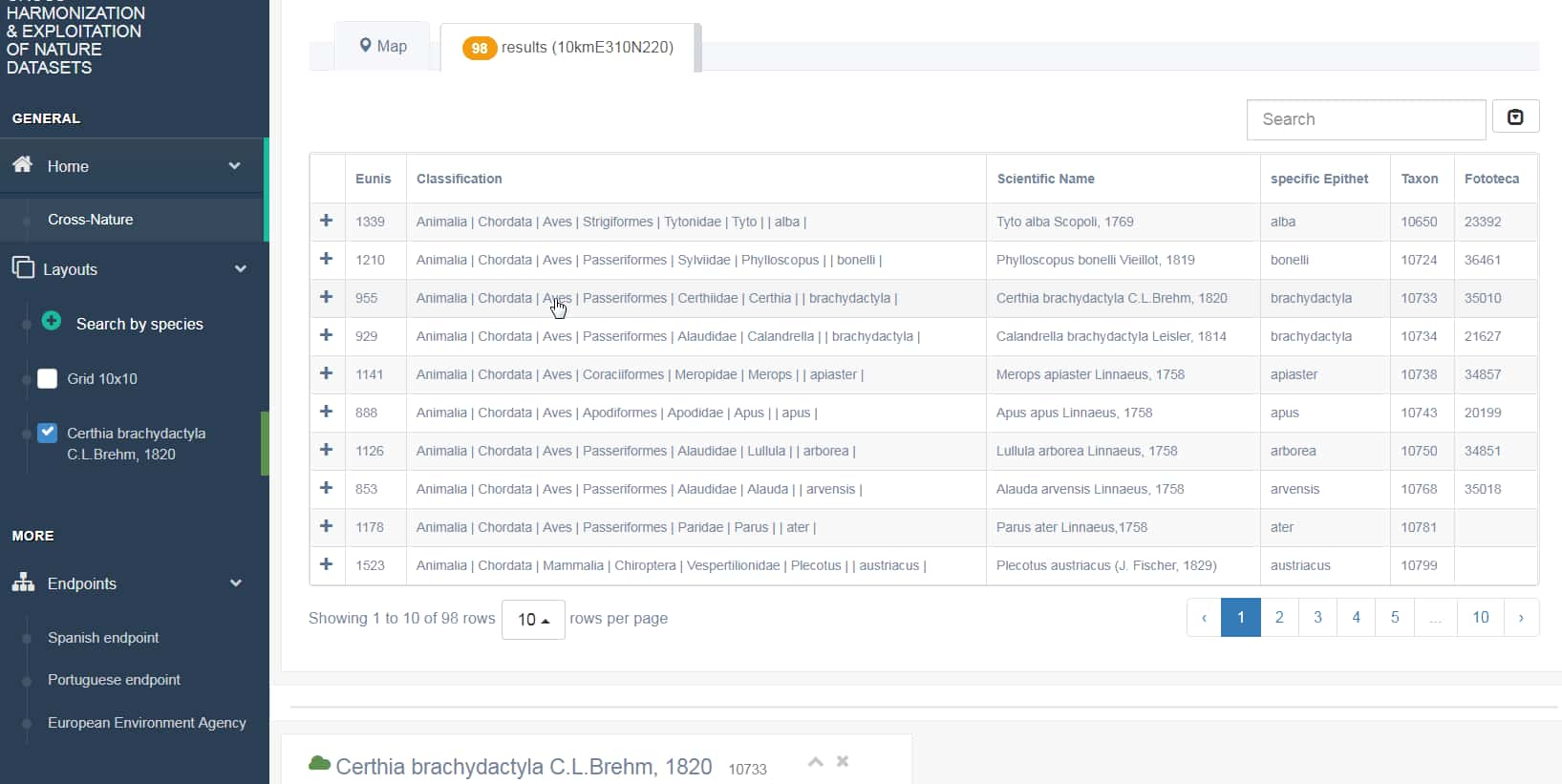Go to results page 10
The width and height of the screenshot is (1562, 784).
[x=1481, y=617]
